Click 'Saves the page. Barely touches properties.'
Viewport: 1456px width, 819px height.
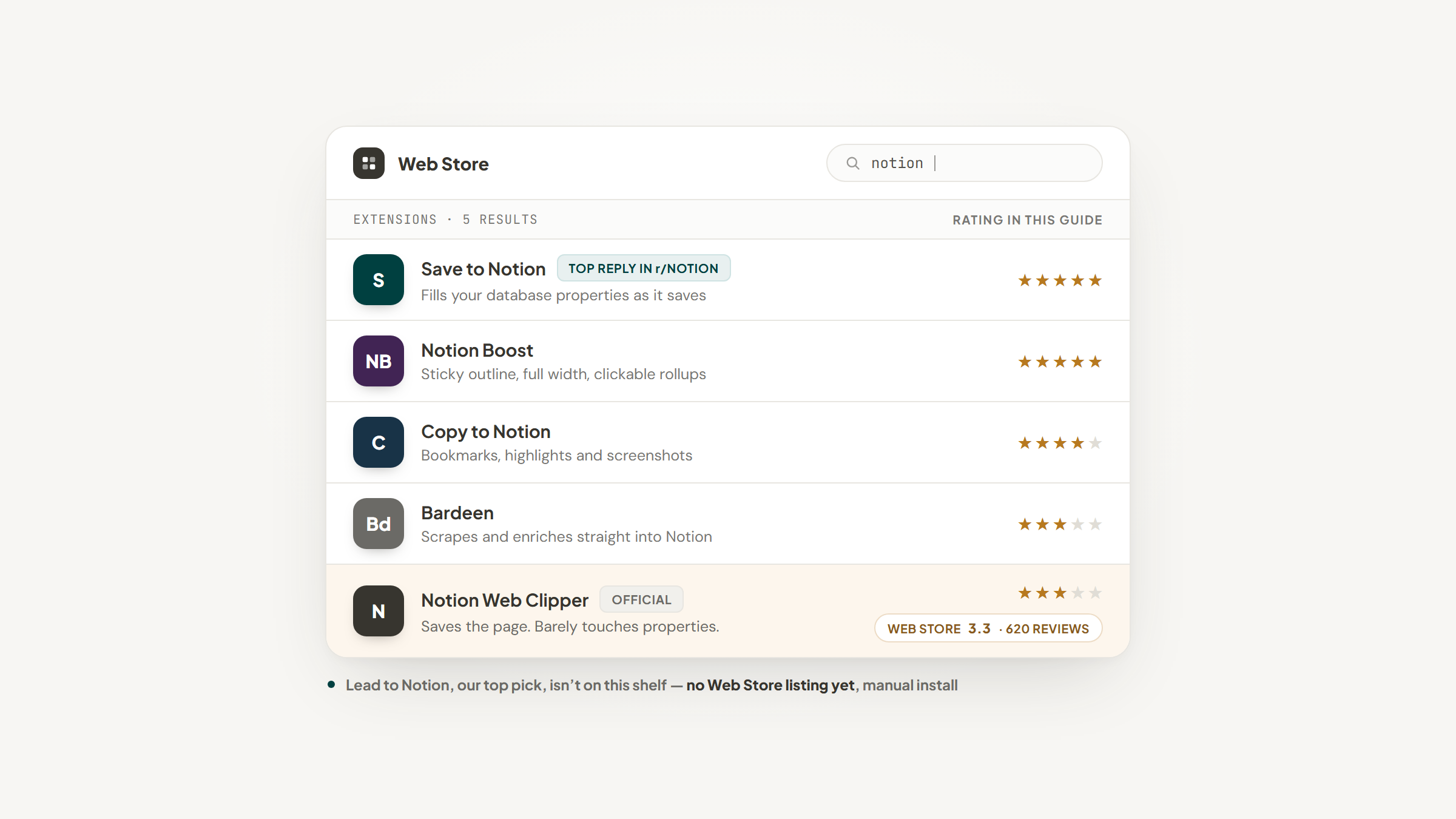[570, 627]
